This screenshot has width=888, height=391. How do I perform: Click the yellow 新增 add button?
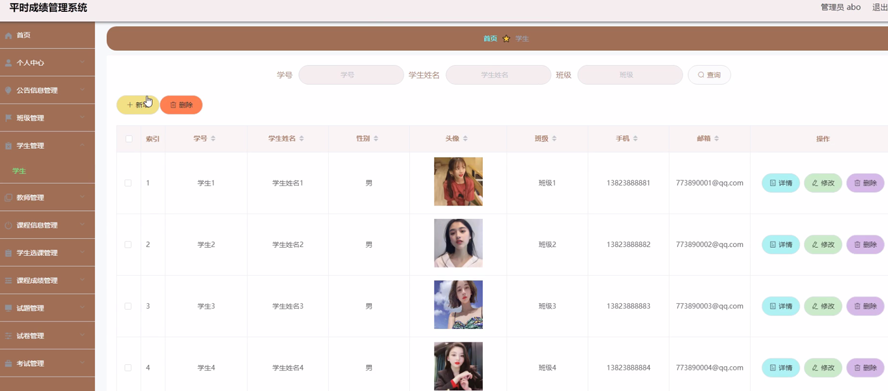tap(138, 105)
